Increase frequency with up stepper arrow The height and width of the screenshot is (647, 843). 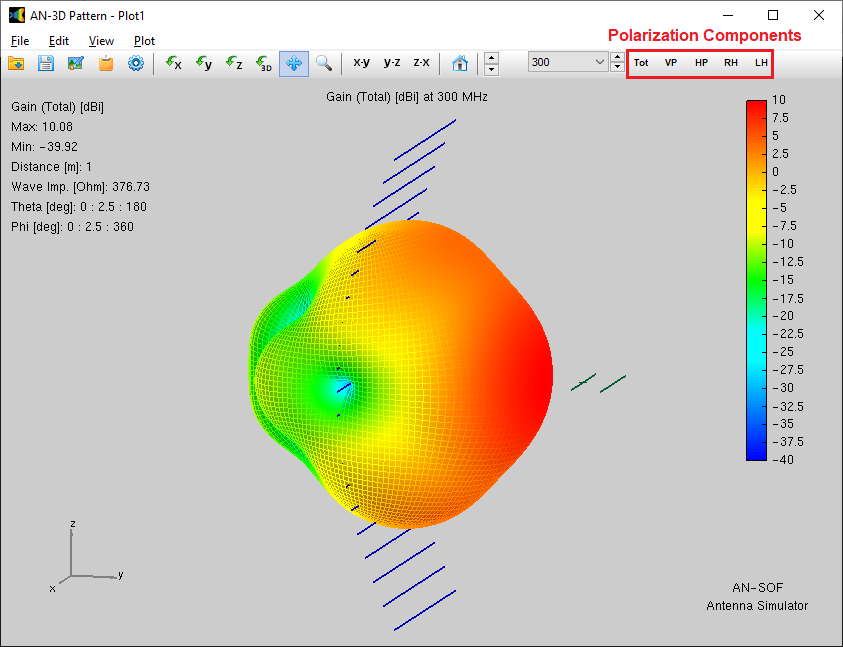617,57
